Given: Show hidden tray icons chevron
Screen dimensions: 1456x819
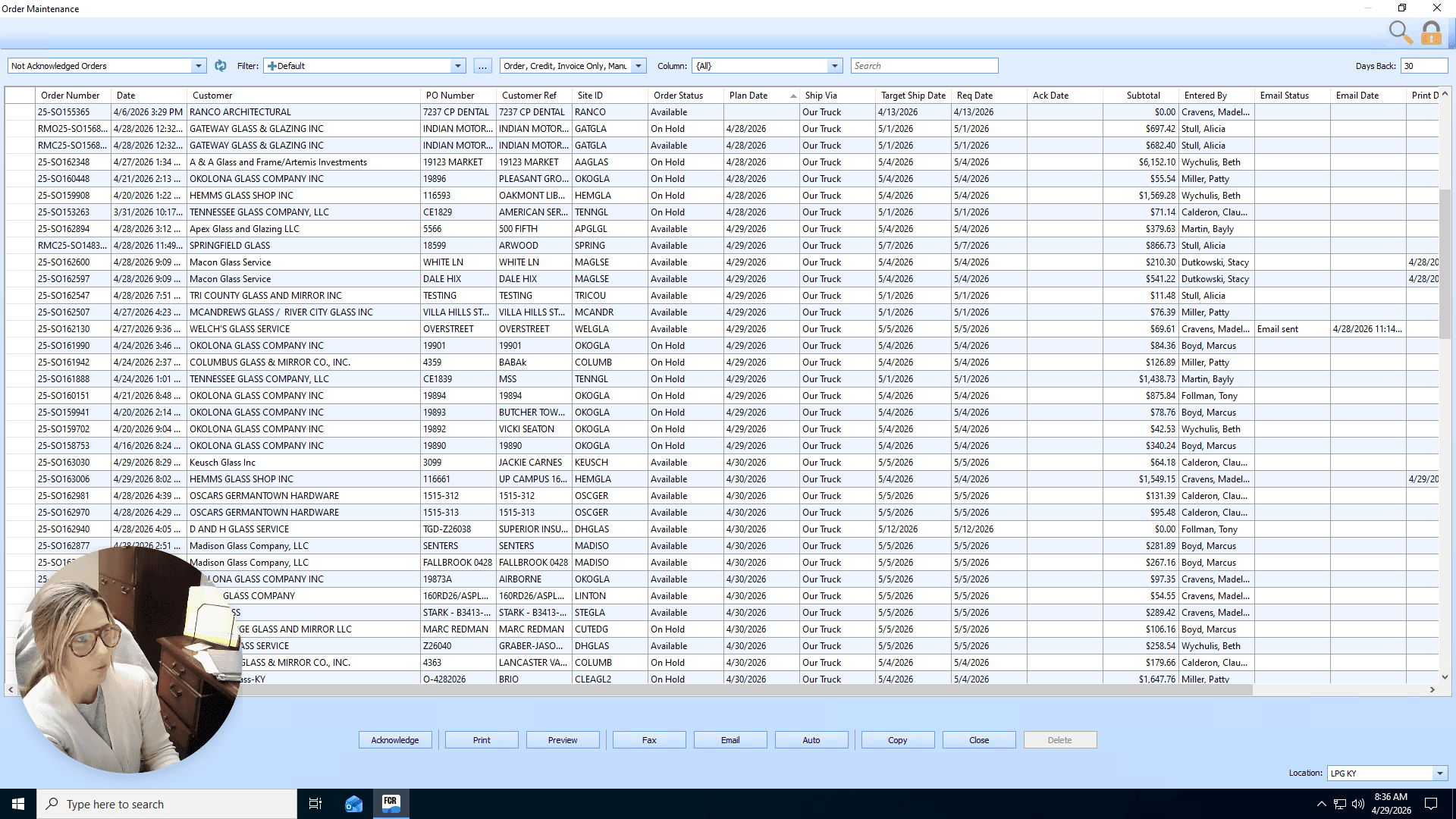Looking at the screenshot, I should pos(1322,804).
